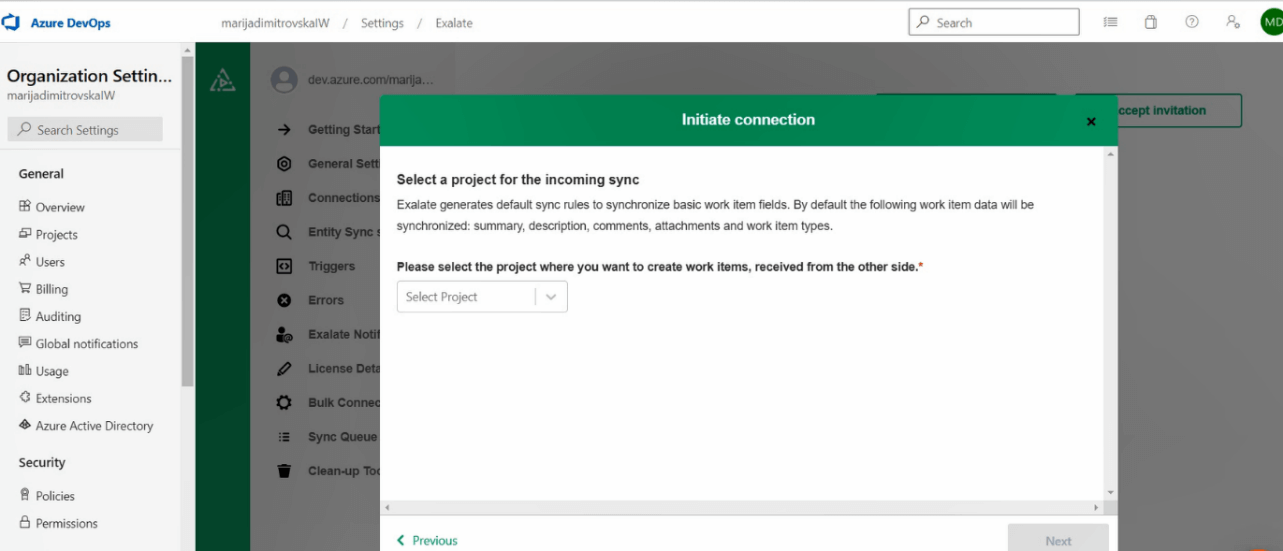Click the Azure DevOps logo icon
This screenshot has width=1283, height=551.
(13, 23)
